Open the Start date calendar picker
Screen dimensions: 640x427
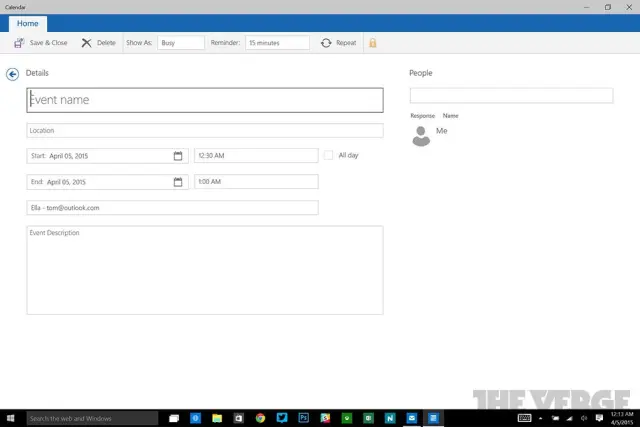coord(178,156)
